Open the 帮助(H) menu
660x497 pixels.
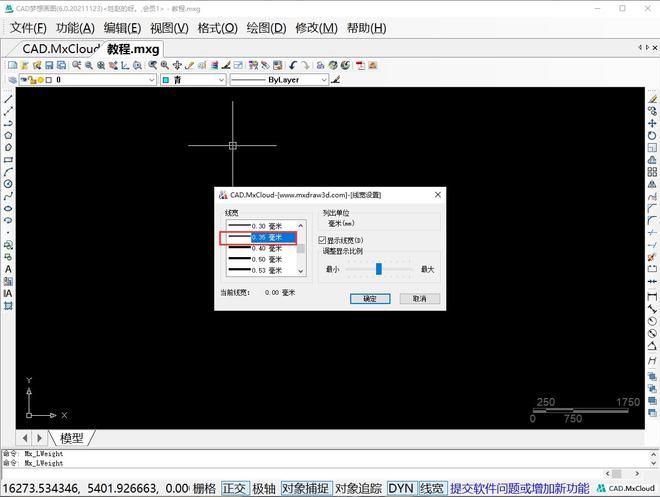pyautogui.click(x=367, y=28)
